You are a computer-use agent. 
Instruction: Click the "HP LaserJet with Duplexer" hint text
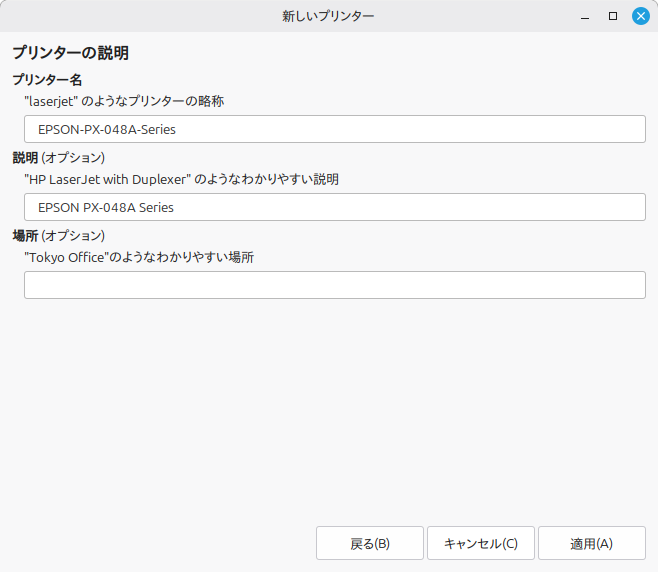(181, 180)
